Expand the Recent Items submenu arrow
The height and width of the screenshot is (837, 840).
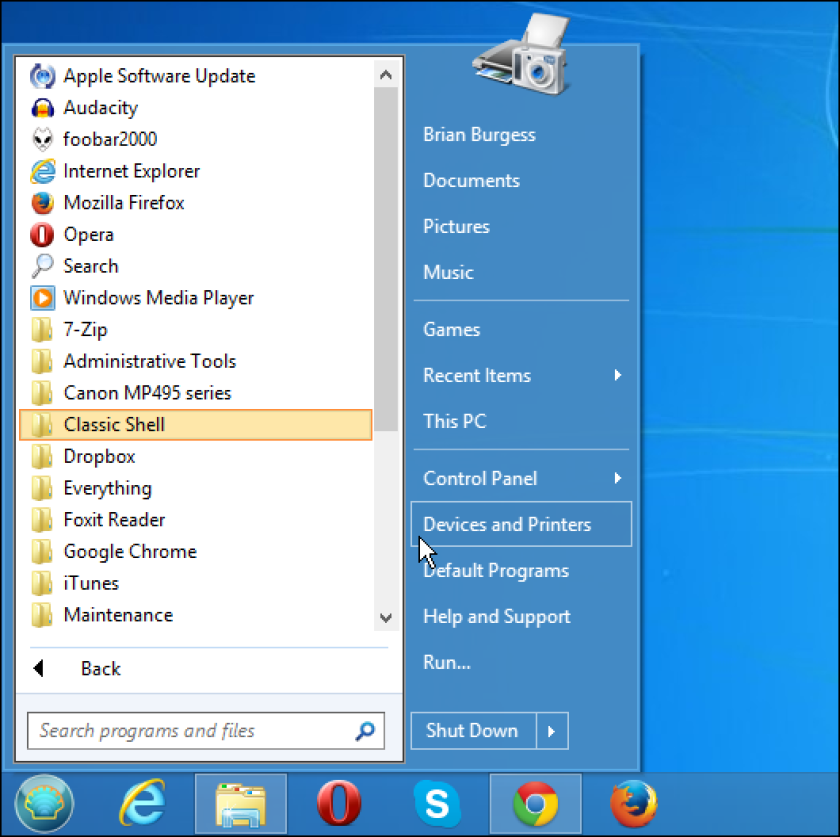(618, 375)
